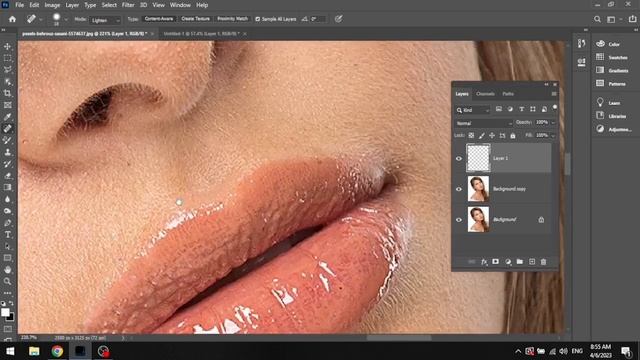Open the search icon at top right
This screenshot has height=360, width=640.
pos(597,19)
